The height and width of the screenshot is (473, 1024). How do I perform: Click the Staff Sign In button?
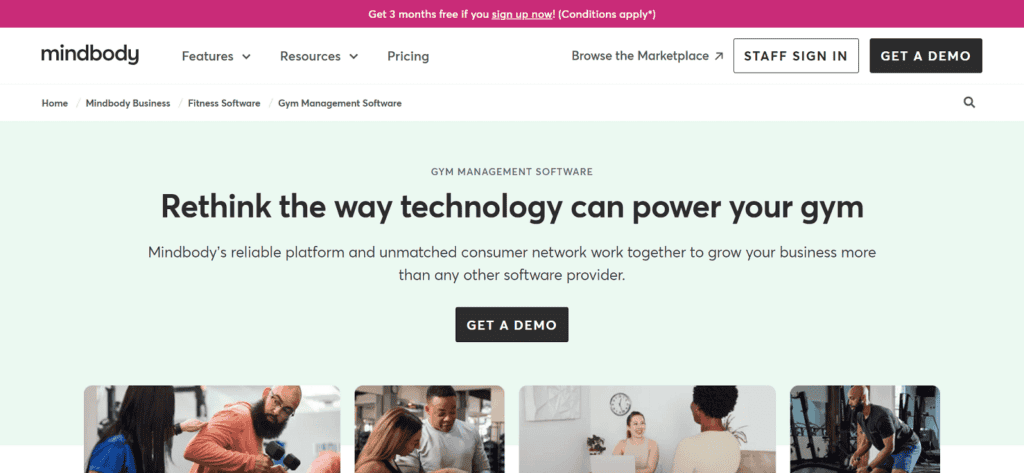coord(795,56)
